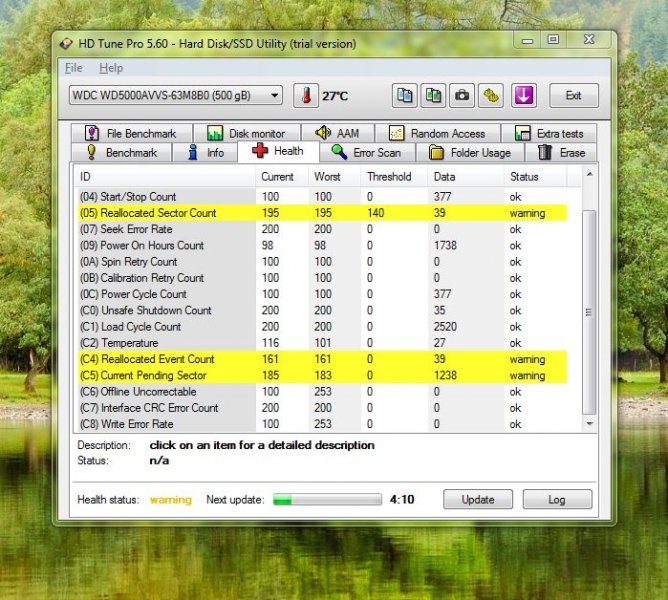Click the Info tab icon
The height and width of the screenshot is (600, 668).
(x=193, y=152)
